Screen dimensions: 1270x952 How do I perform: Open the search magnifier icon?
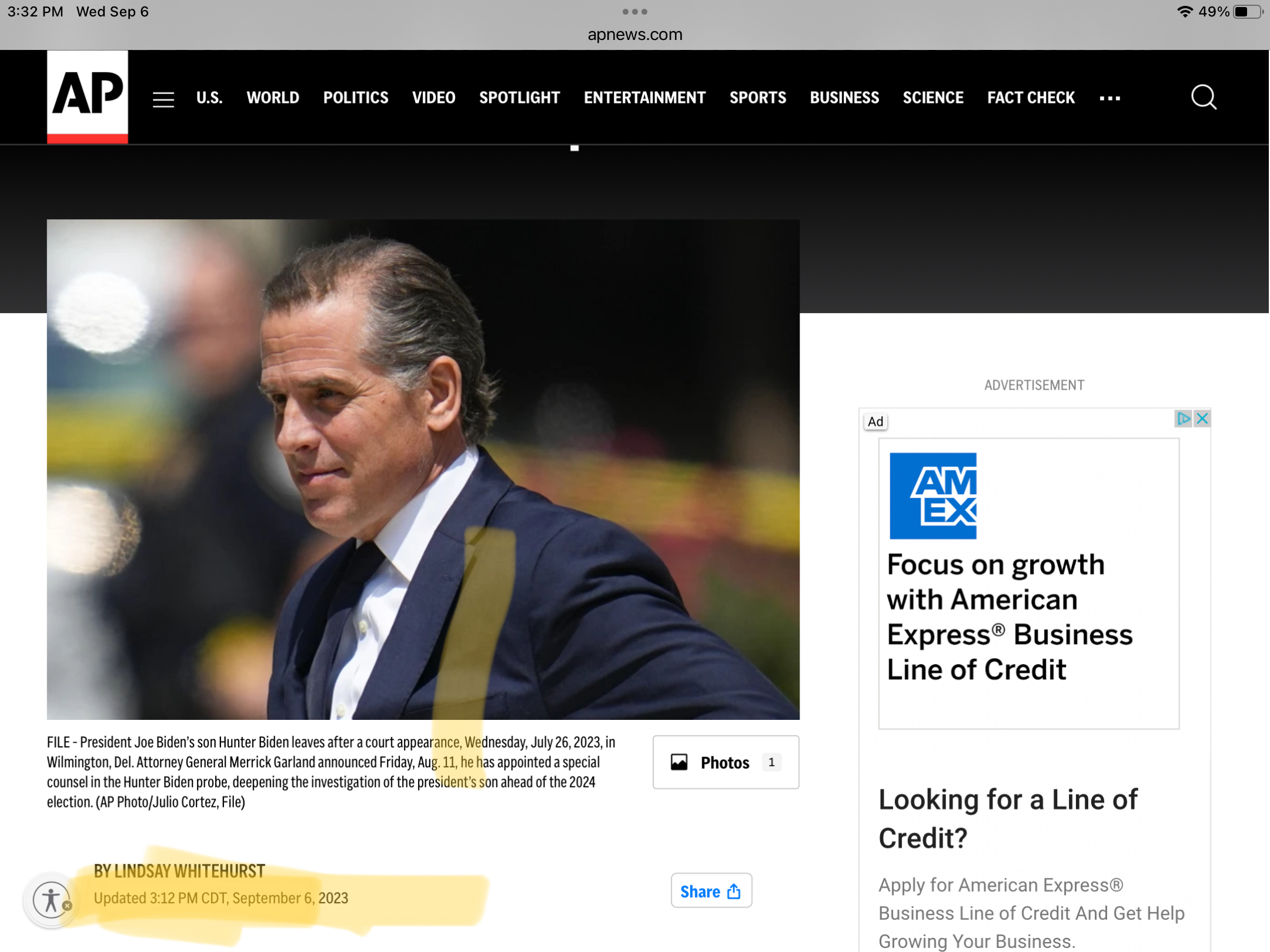tap(1204, 97)
